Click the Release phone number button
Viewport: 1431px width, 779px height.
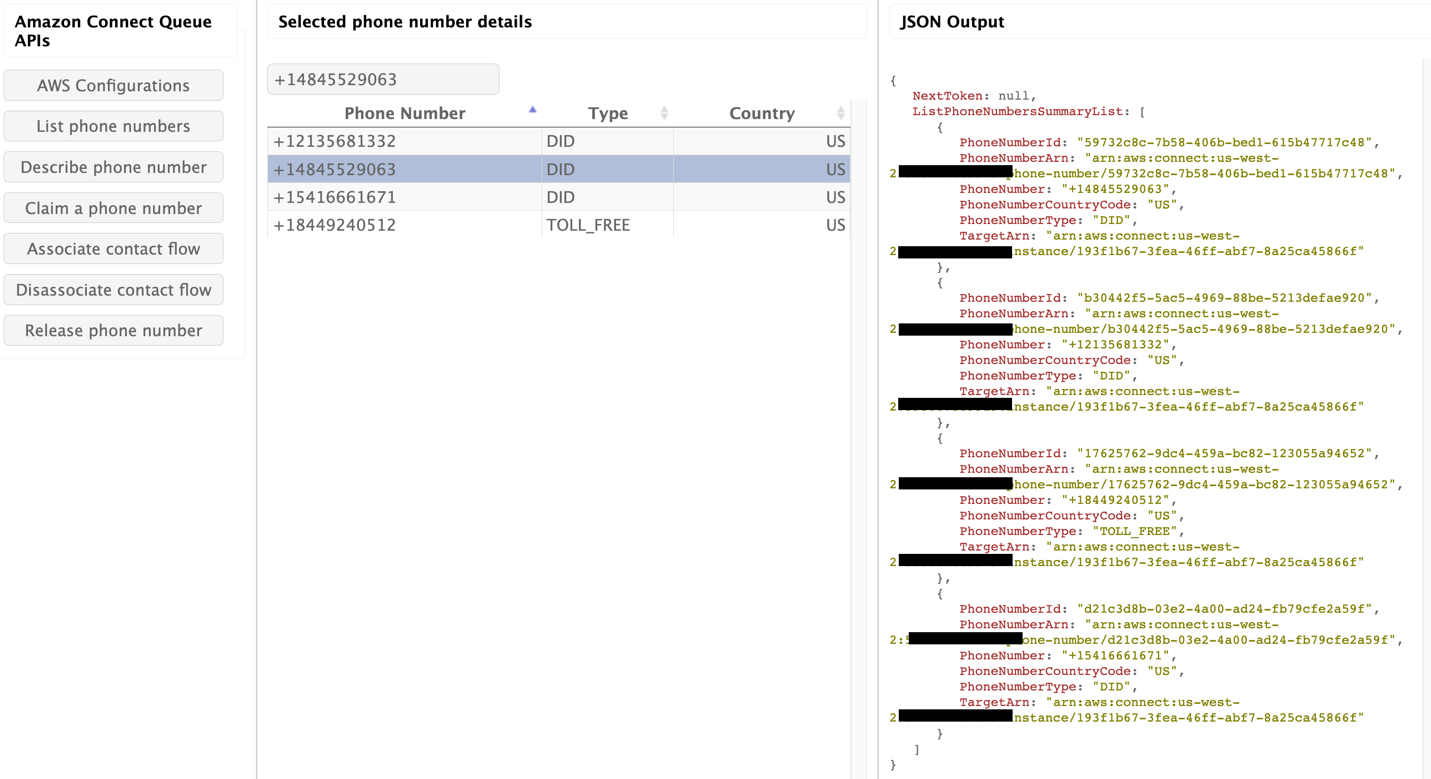[x=113, y=330]
